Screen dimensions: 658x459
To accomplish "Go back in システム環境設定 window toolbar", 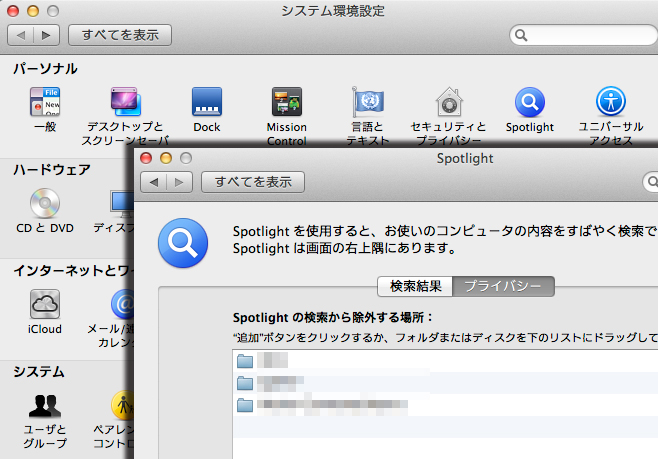I will (x=21, y=35).
